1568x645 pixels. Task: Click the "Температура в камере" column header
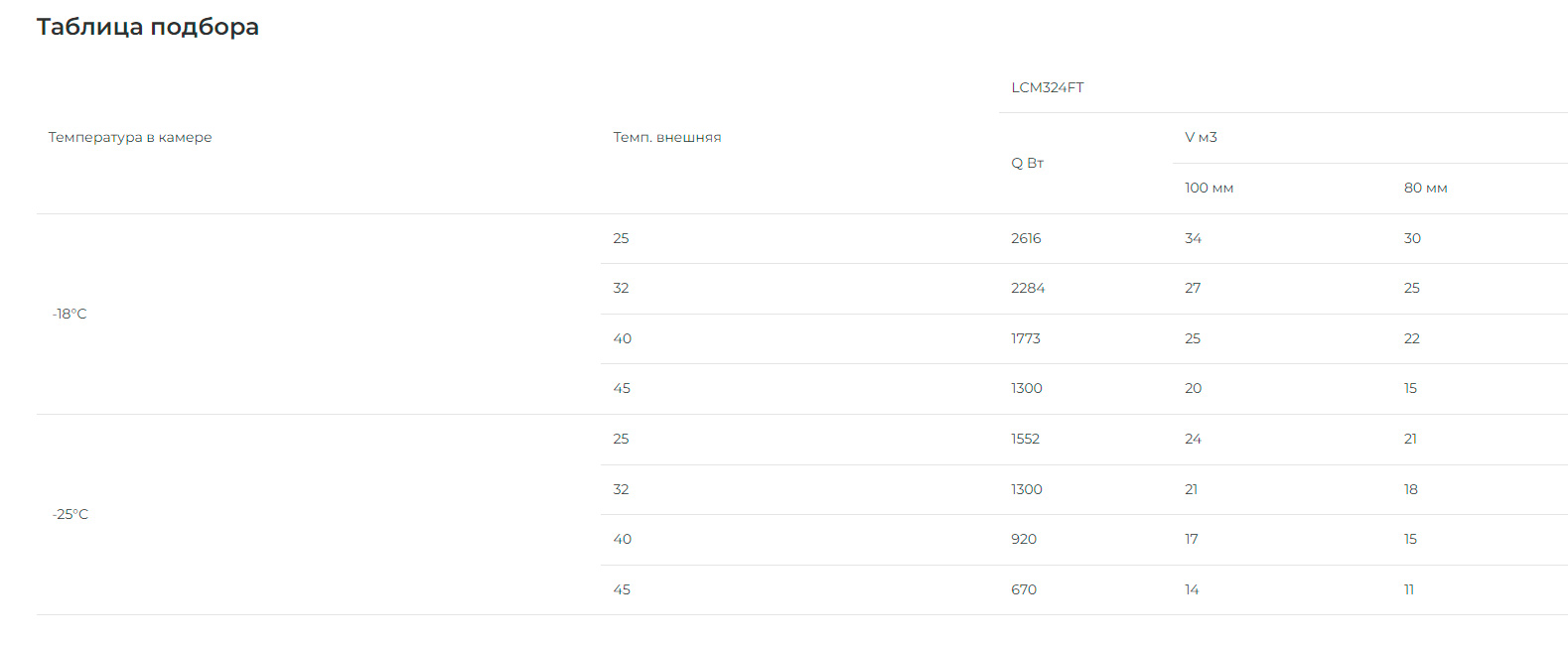130,137
